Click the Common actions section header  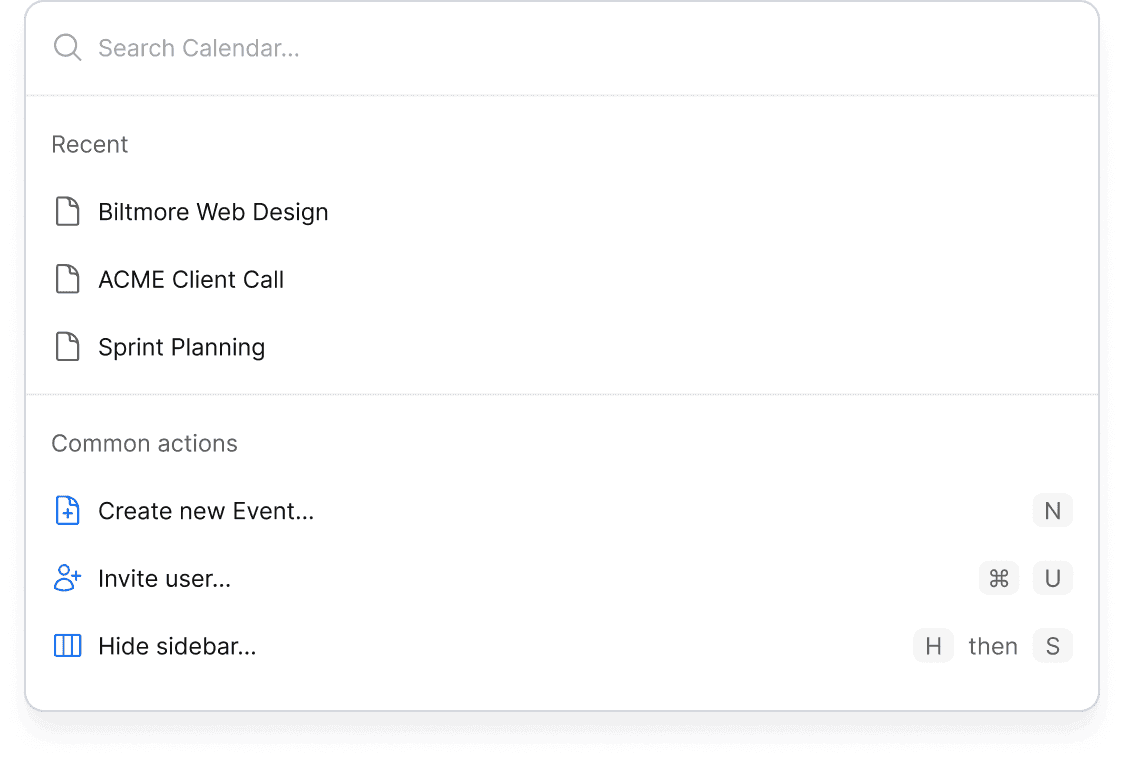point(144,443)
